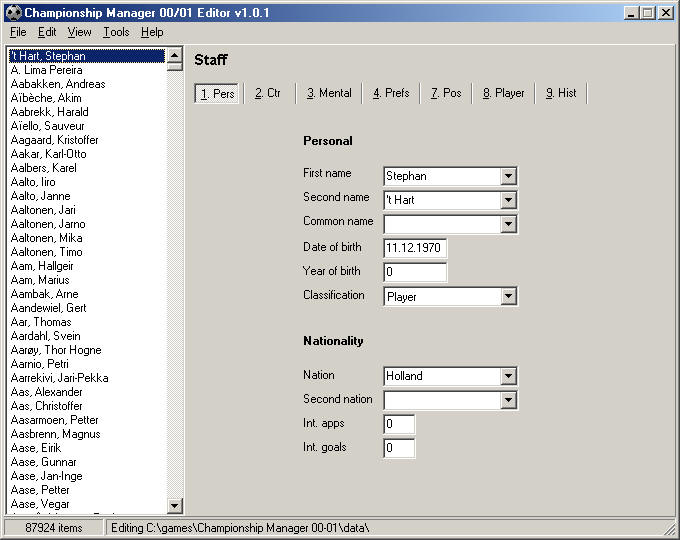This screenshot has width=680, height=540.
Task: Select "Aalbers, Karel" in the list
Action: [87, 168]
